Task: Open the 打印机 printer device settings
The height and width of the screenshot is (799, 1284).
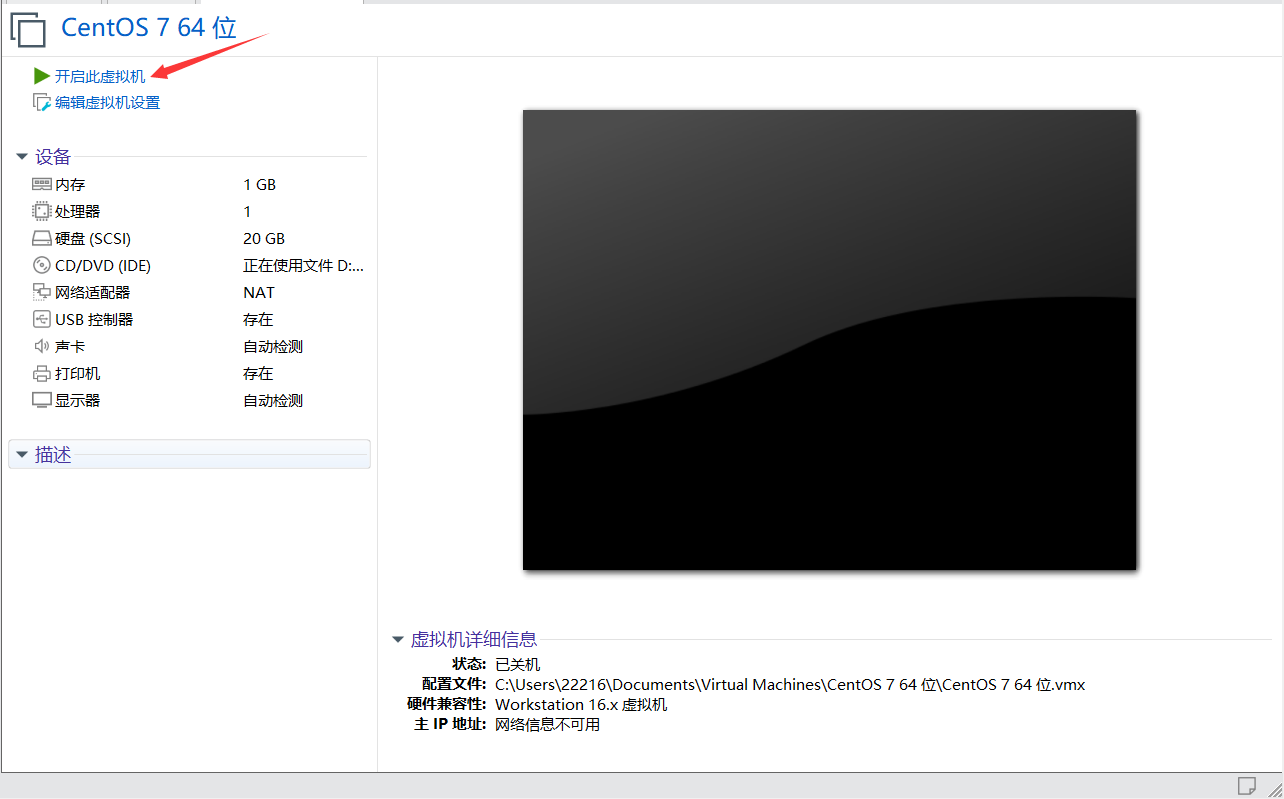Action: point(75,373)
